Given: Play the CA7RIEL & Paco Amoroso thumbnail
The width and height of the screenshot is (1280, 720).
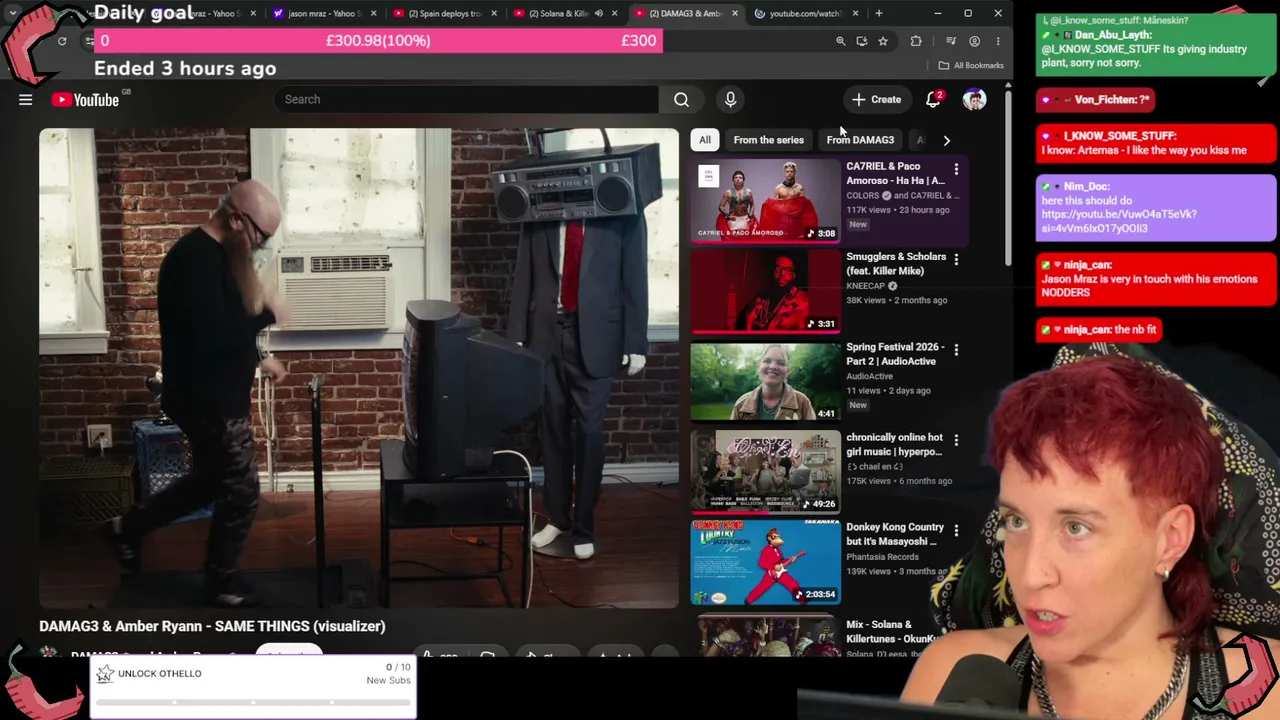Looking at the screenshot, I should pyautogui.click(x=766, y=201).
